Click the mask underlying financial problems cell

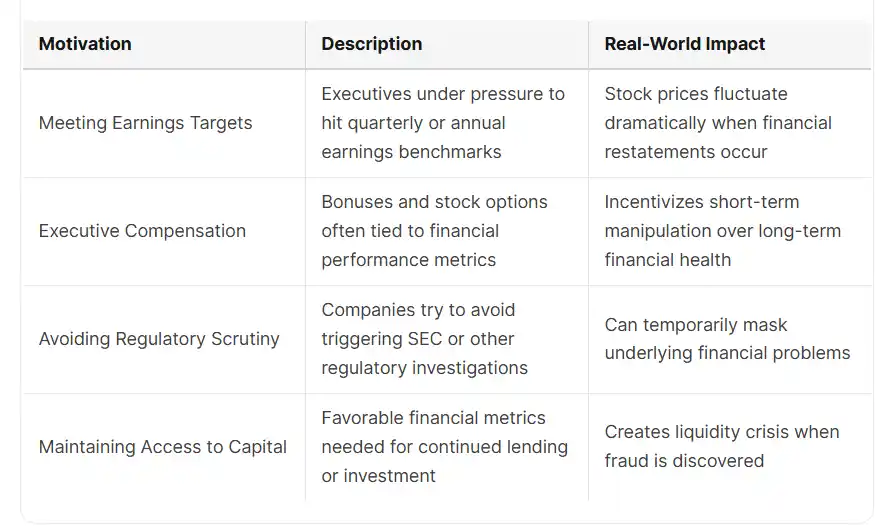[x=727, y=339]
